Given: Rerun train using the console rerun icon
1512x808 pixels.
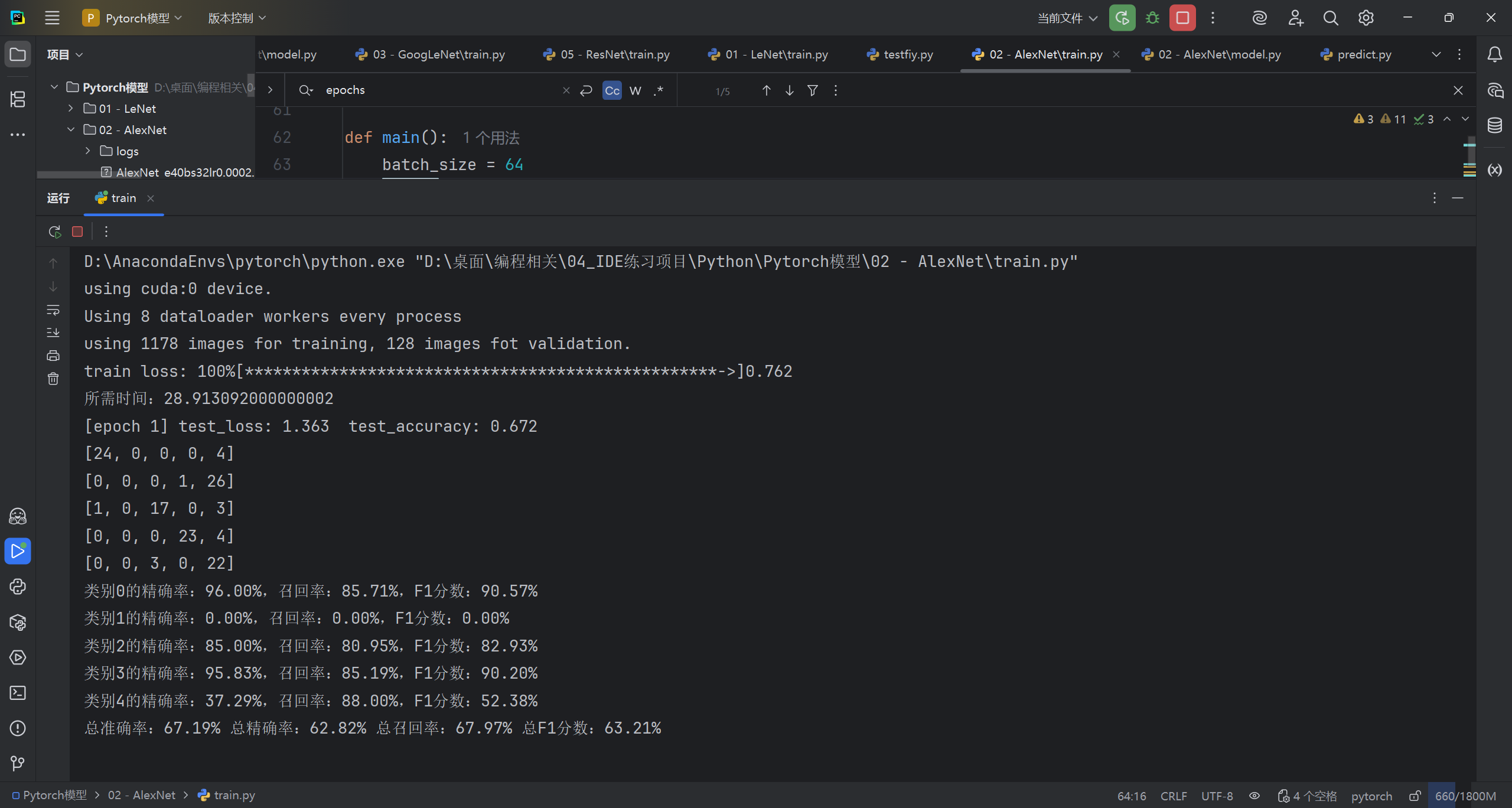Looking at the screenshot, I should (x=55, y=232).
